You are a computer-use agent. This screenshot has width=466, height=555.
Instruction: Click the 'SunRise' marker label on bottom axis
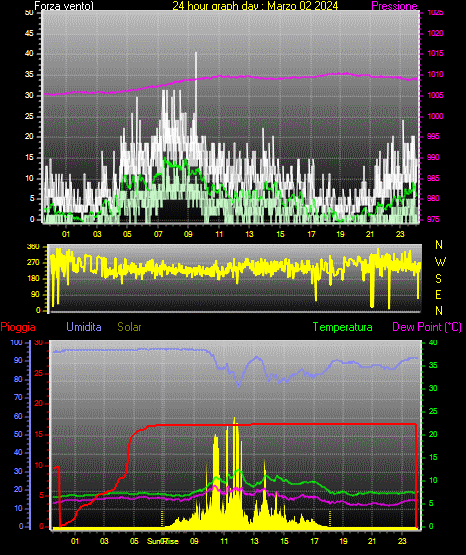tap(163, 541)
